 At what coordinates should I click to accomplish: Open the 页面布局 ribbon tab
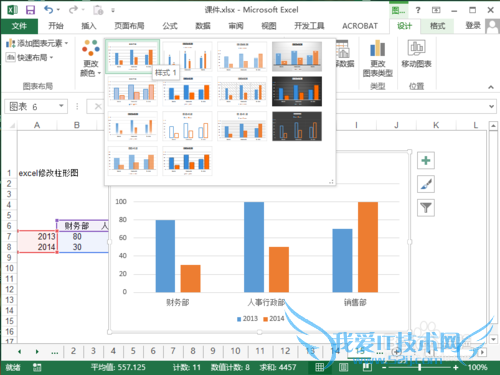coord(129,26)
